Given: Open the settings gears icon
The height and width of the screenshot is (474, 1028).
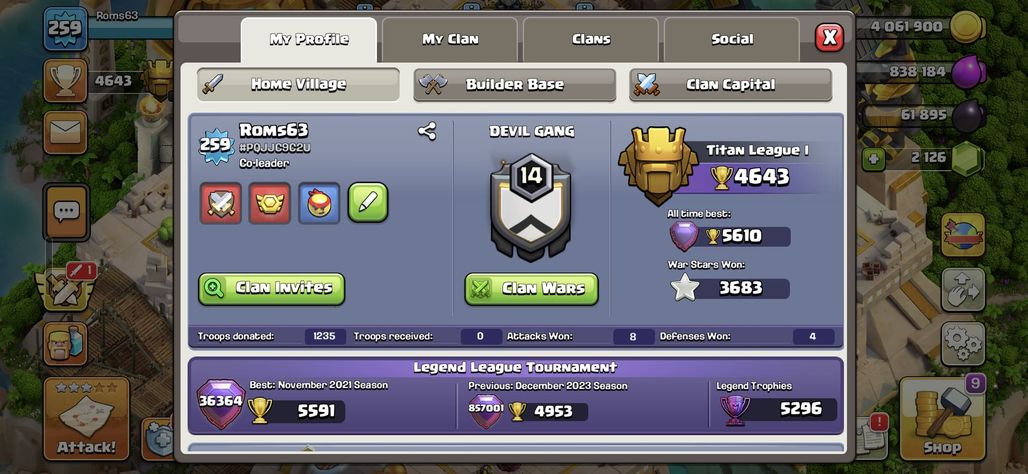Looking at the screenshot, I should click(x=963, y=344).
